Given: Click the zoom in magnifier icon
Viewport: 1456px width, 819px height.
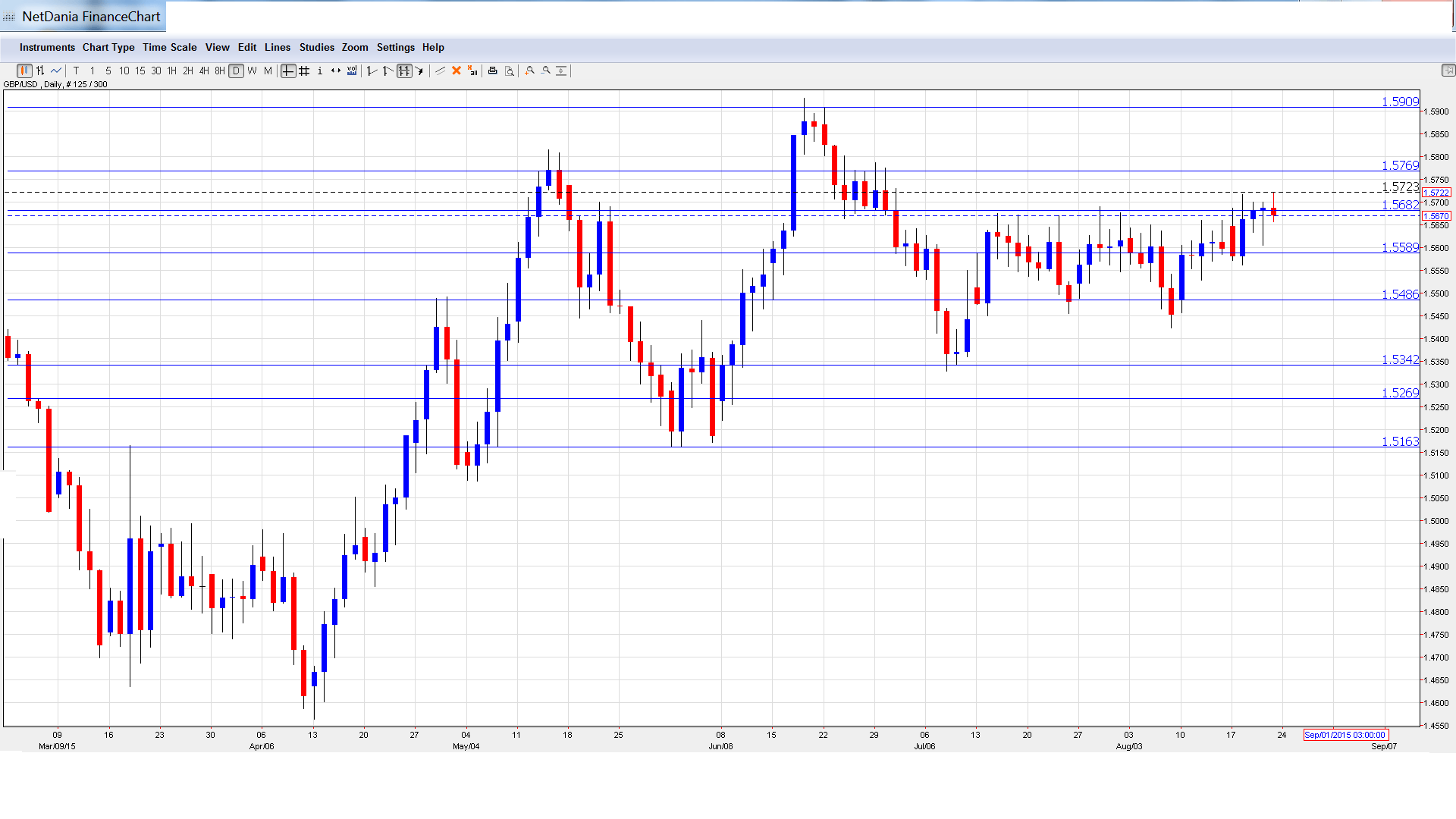Looking at the screenshot, I should pos(530,71).
